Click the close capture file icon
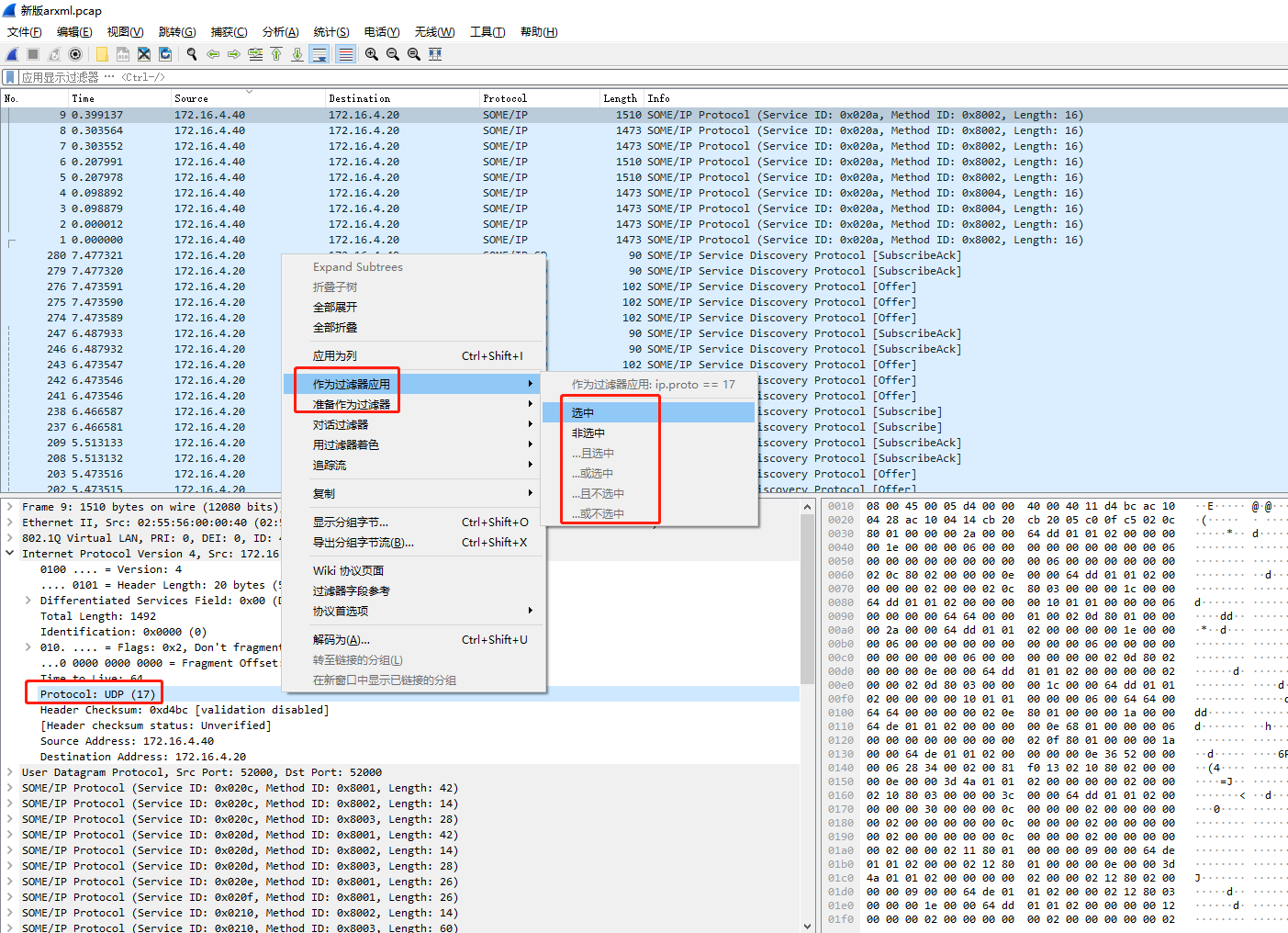This screenshot has width=1288, height=933. pos(144,54)
